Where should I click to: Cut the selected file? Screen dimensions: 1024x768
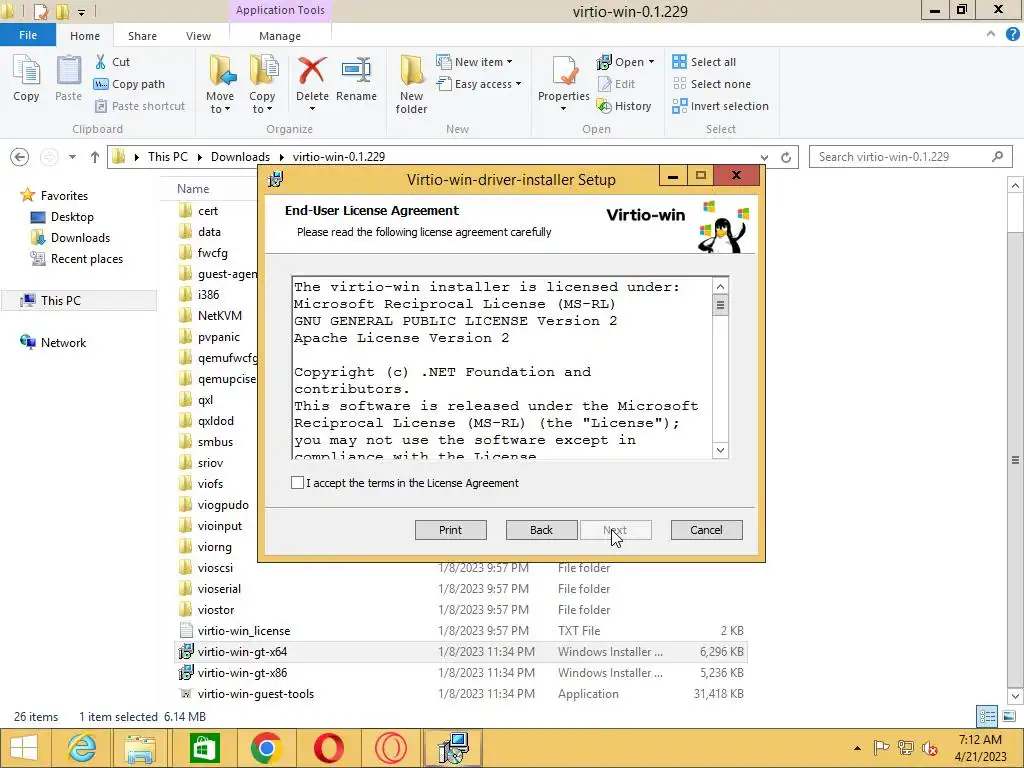pyautogui.click(x=112, y=62)
